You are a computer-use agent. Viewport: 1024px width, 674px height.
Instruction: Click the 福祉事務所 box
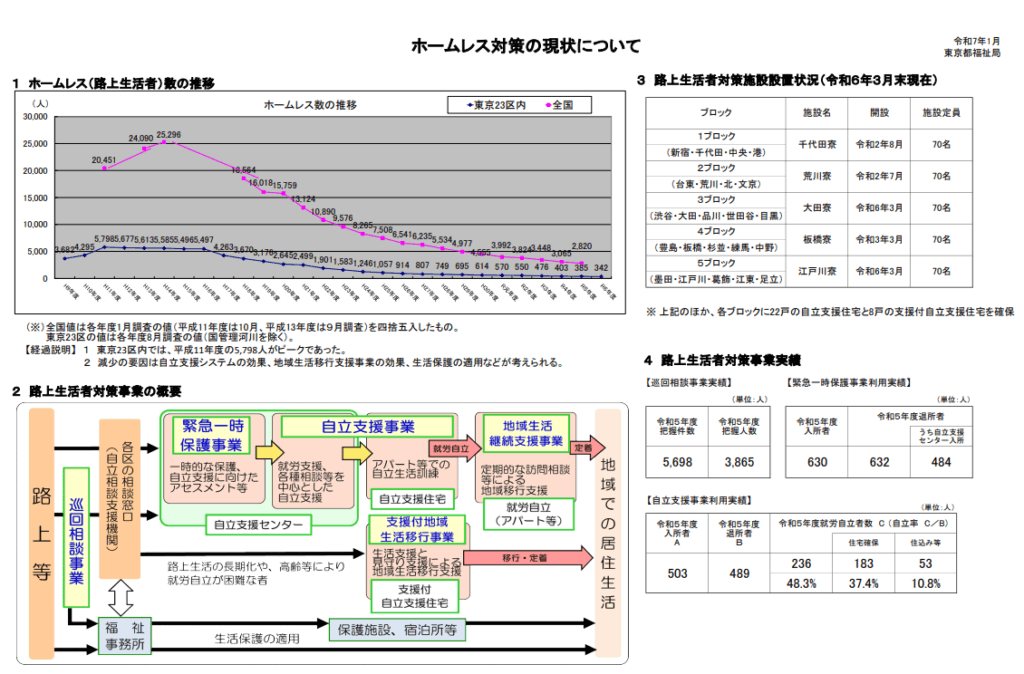[x=124, y=635]
